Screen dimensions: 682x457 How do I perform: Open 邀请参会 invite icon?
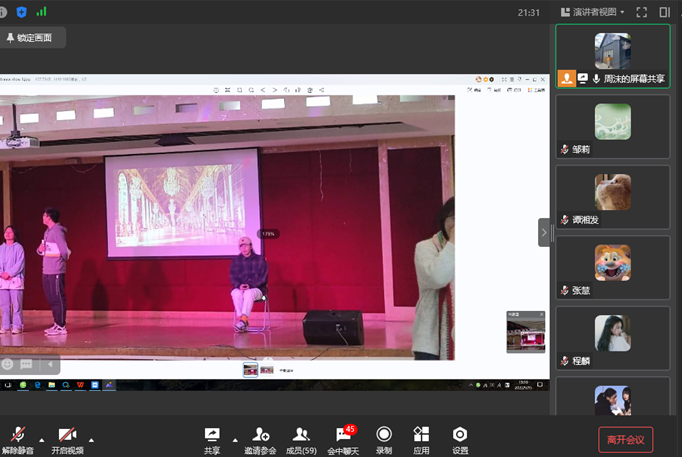click(x=260, y=435)
